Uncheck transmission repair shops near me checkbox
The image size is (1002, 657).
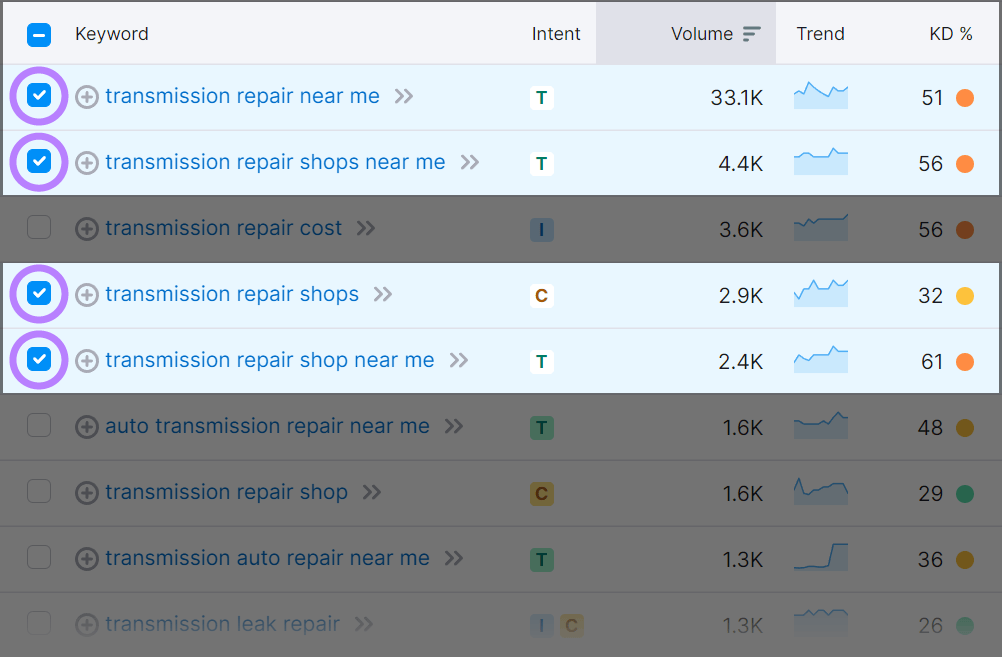tap(39, 161)
